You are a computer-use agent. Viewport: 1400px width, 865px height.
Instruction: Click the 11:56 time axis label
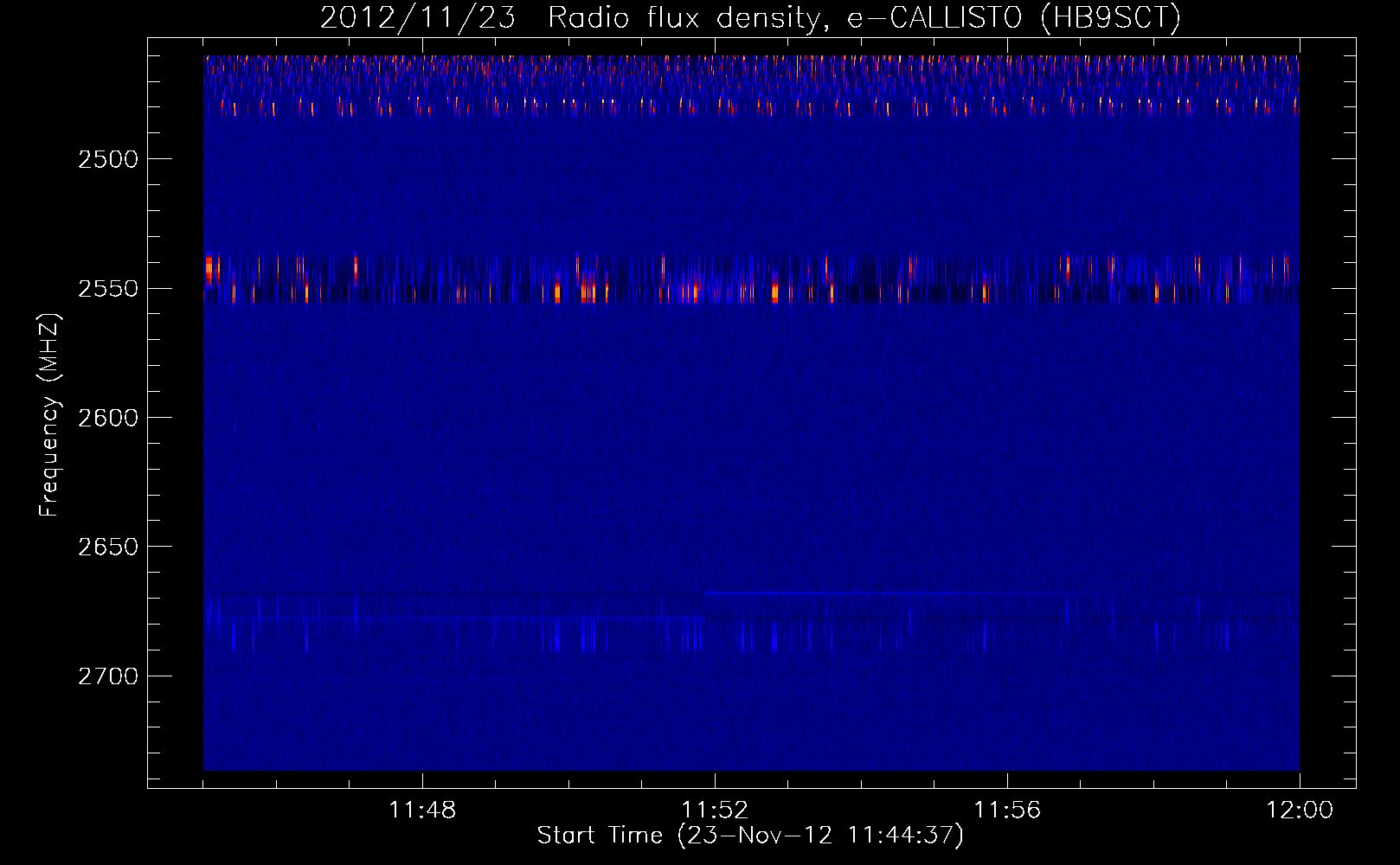1007,811
